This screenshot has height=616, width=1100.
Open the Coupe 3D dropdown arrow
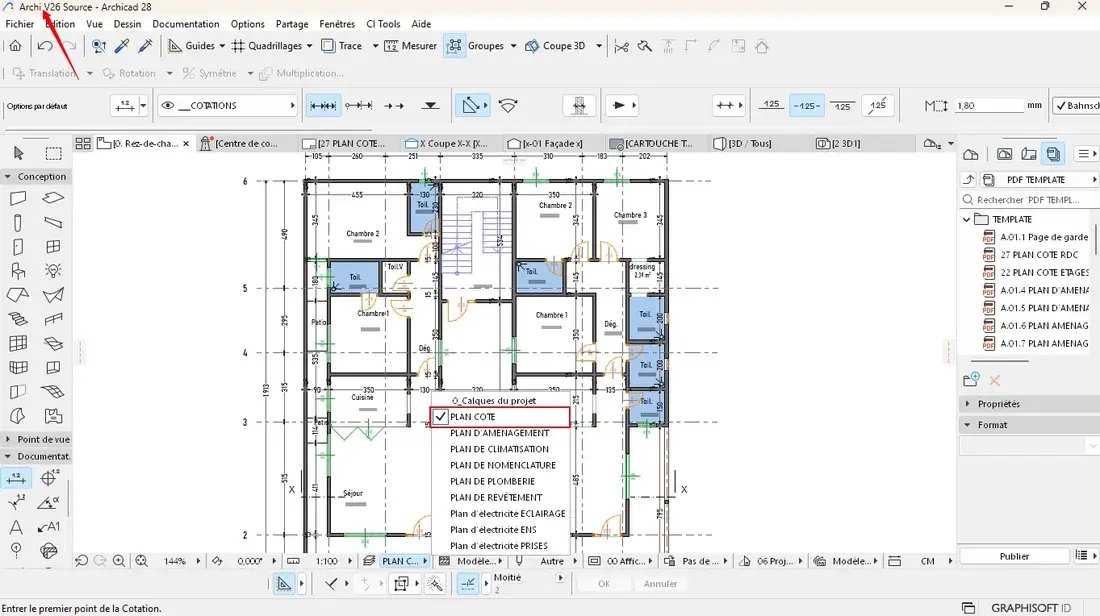tap(599, 46)
